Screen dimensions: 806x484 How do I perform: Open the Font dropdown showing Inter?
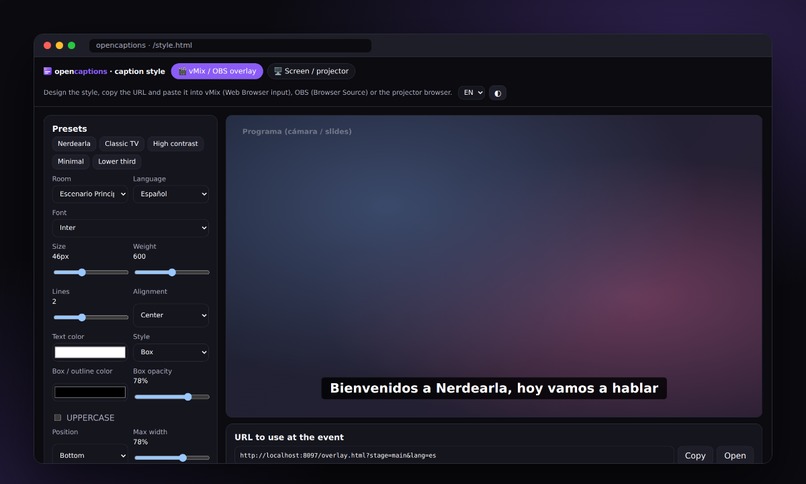[x=131, y=228]
